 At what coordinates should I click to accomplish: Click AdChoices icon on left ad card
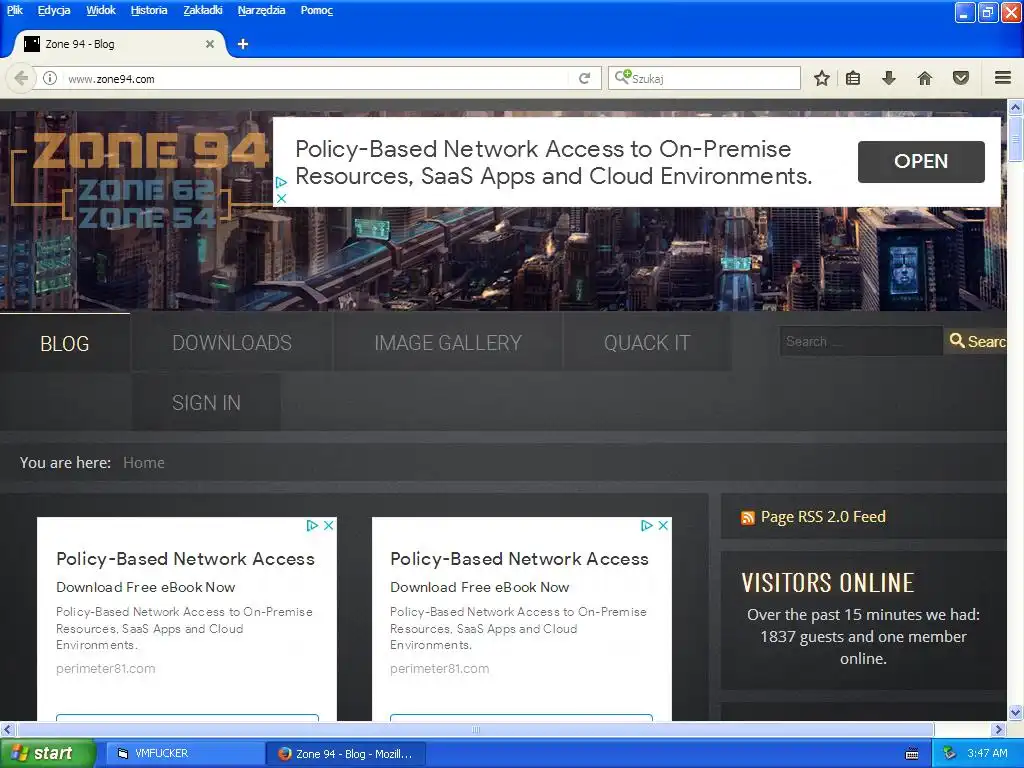(312, 525)
